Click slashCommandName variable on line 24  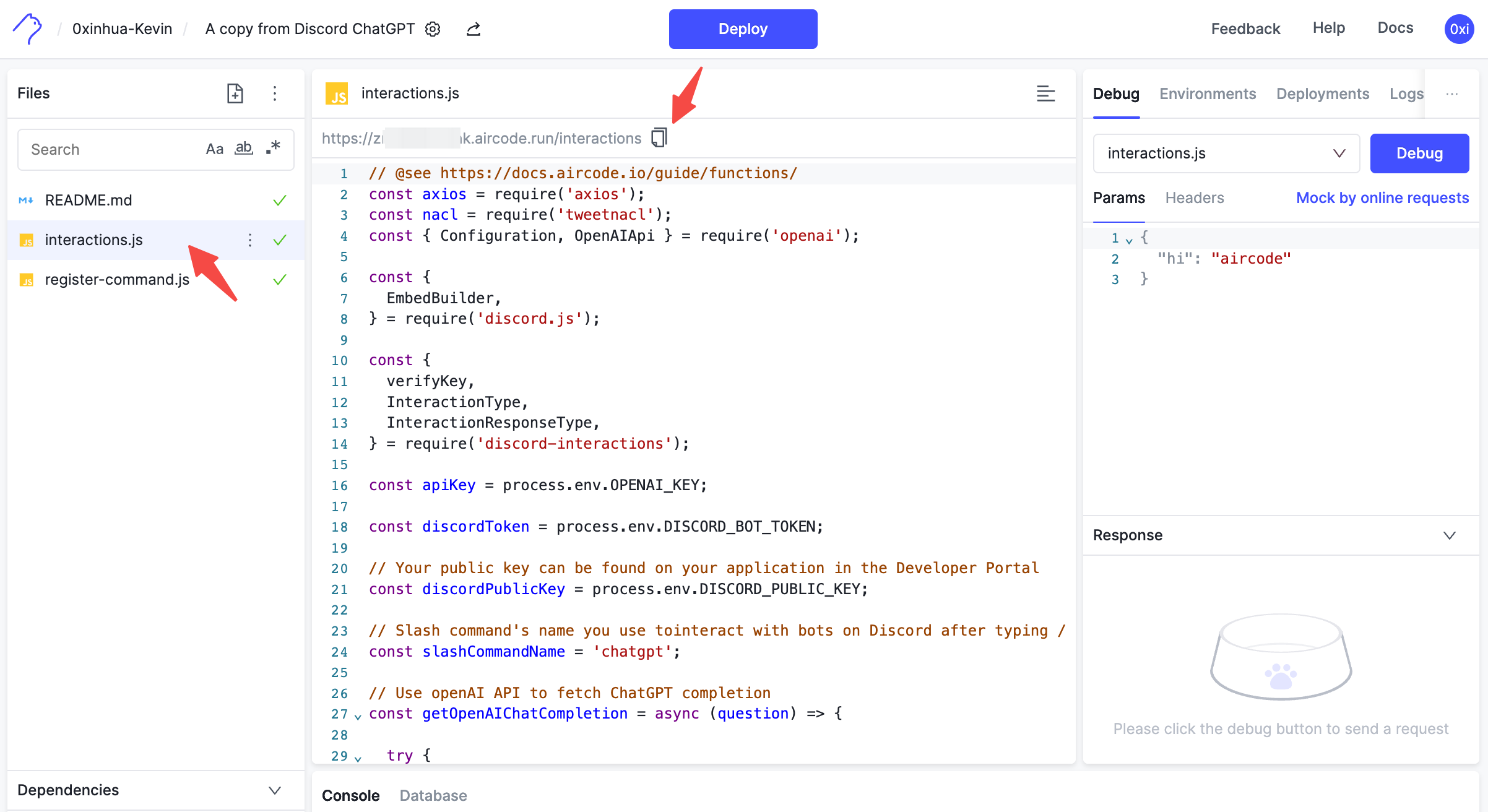pyautogui.click(x=493, y=652)
